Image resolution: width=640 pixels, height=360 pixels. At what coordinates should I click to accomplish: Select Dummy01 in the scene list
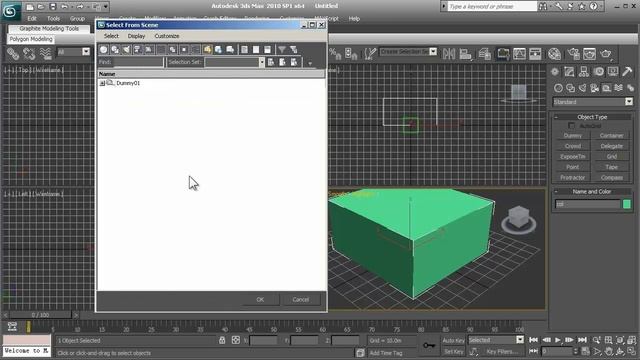[x=128, y=83]
